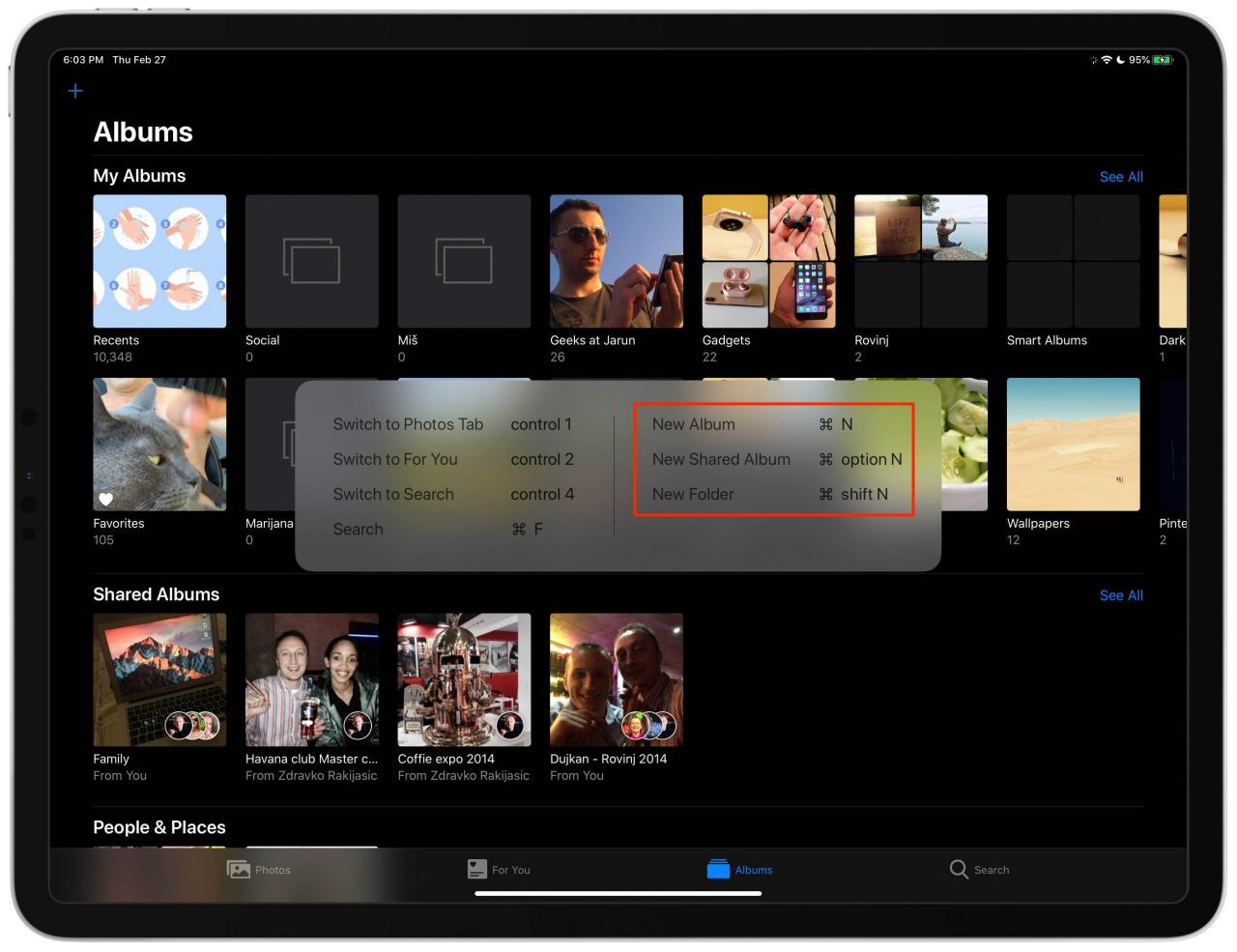Tap the heart icon on Favorites
The height and width of the screenshot is (952, 1237).
coord(106,499)
